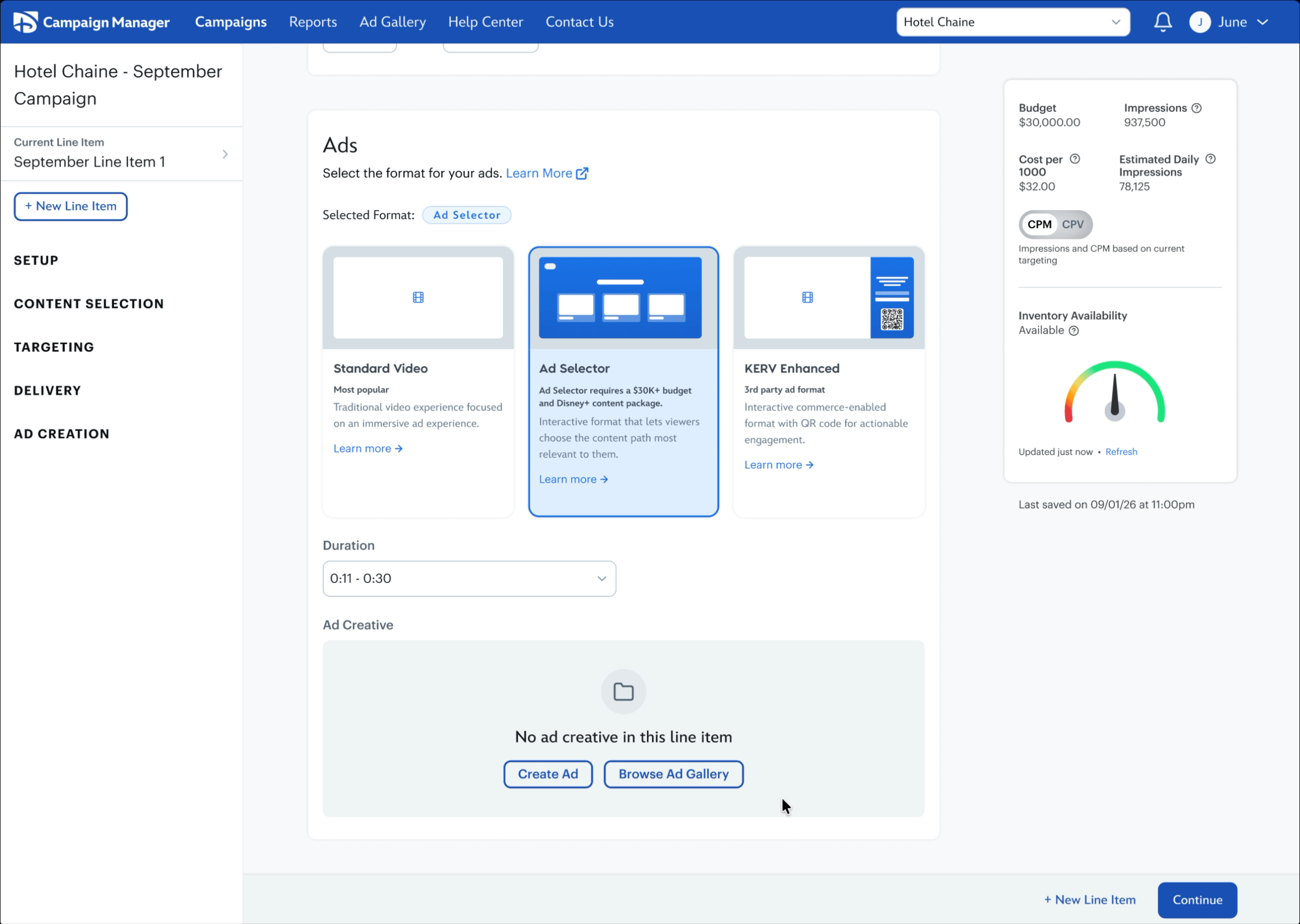
Task: Open the notifications bell
Action: [x=1162, y=22]
